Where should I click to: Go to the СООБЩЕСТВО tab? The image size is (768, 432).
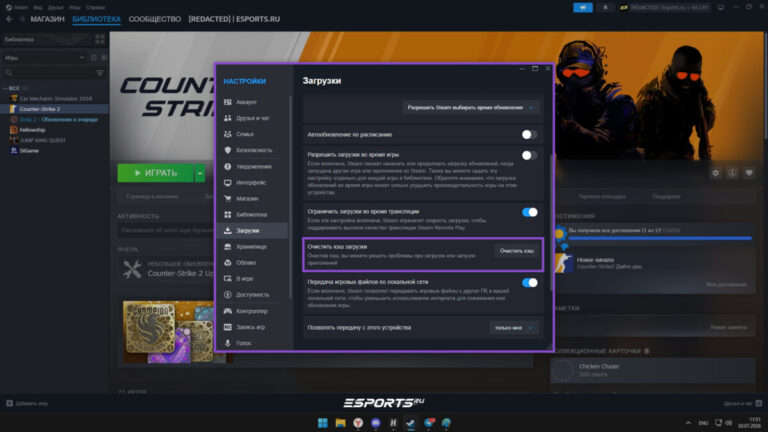(155, 19)
